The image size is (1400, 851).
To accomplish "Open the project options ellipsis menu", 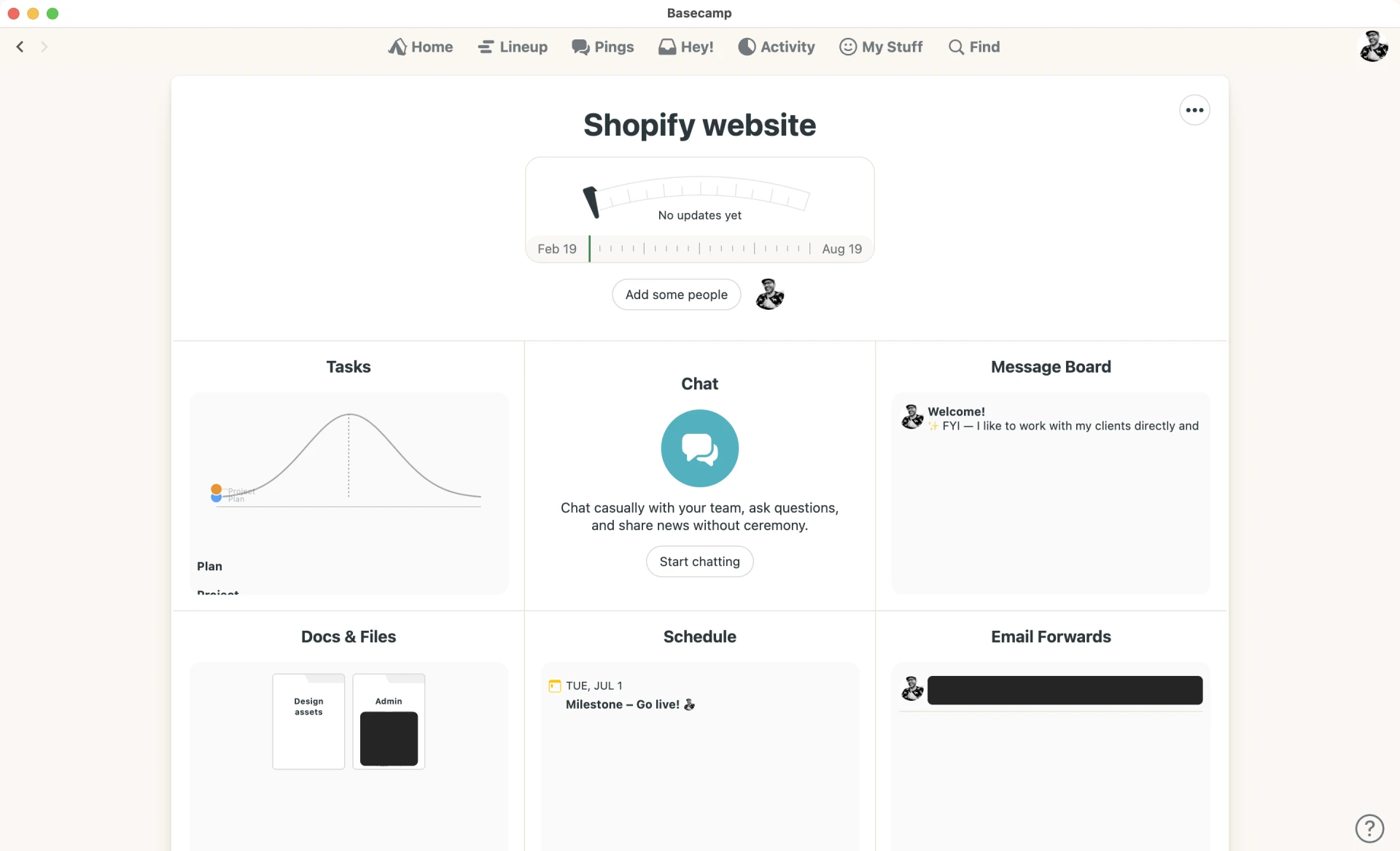I will tap(1194, 109).
